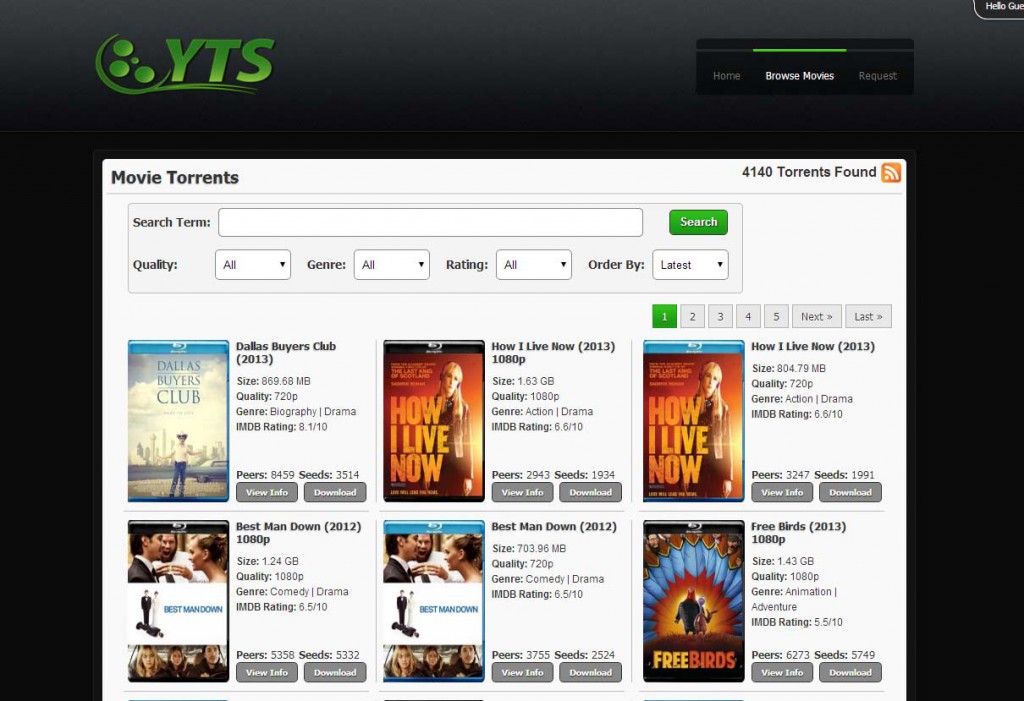Open the Dallas Buyers Club poster thumbnail
The image size is (1024, 701).
pyautogui.click(x=178, y=421)
